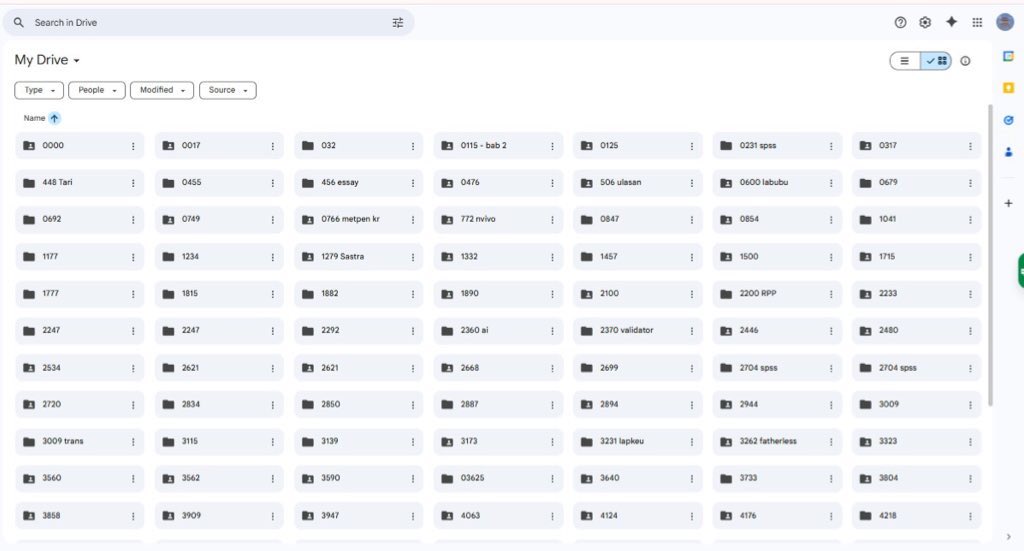Open Contacts in side panel
Image resolution: width=1024 pixels, height=551 pixels.
click(1008, 152)
